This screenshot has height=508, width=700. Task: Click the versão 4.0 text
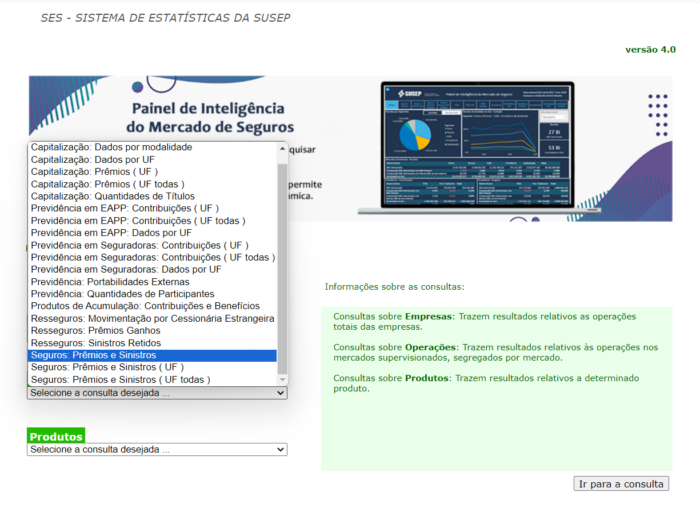tap(650, 50)
